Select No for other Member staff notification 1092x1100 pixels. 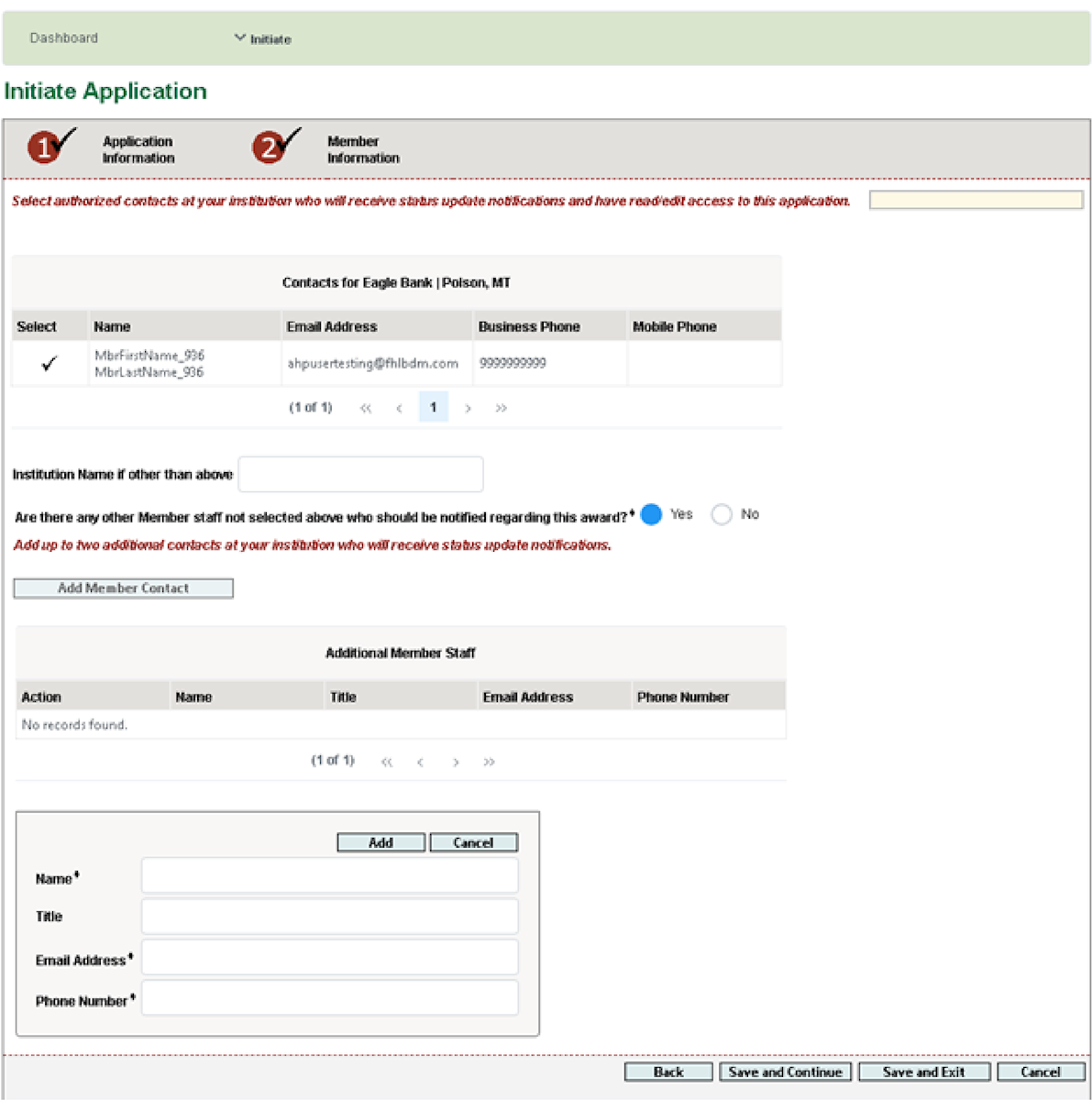[x=722, y=514]
